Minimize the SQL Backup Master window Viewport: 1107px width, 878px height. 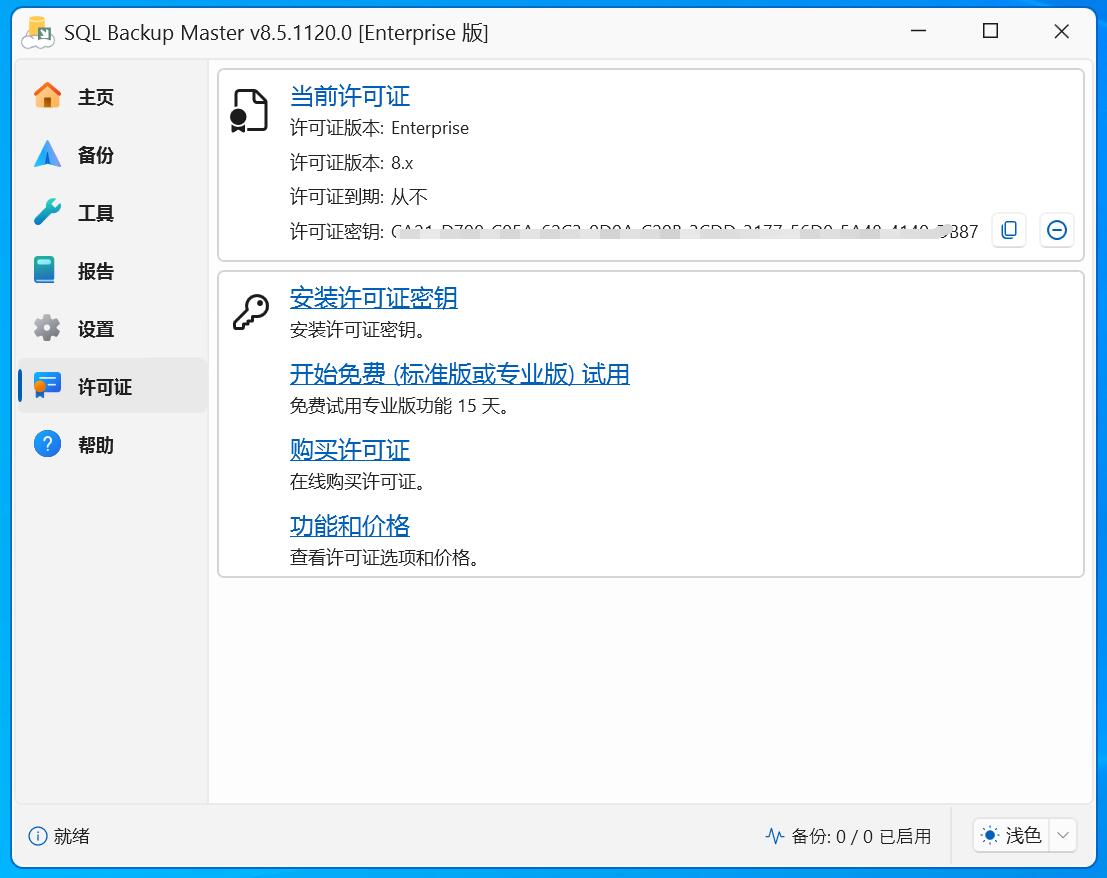(x=918, y=31)
